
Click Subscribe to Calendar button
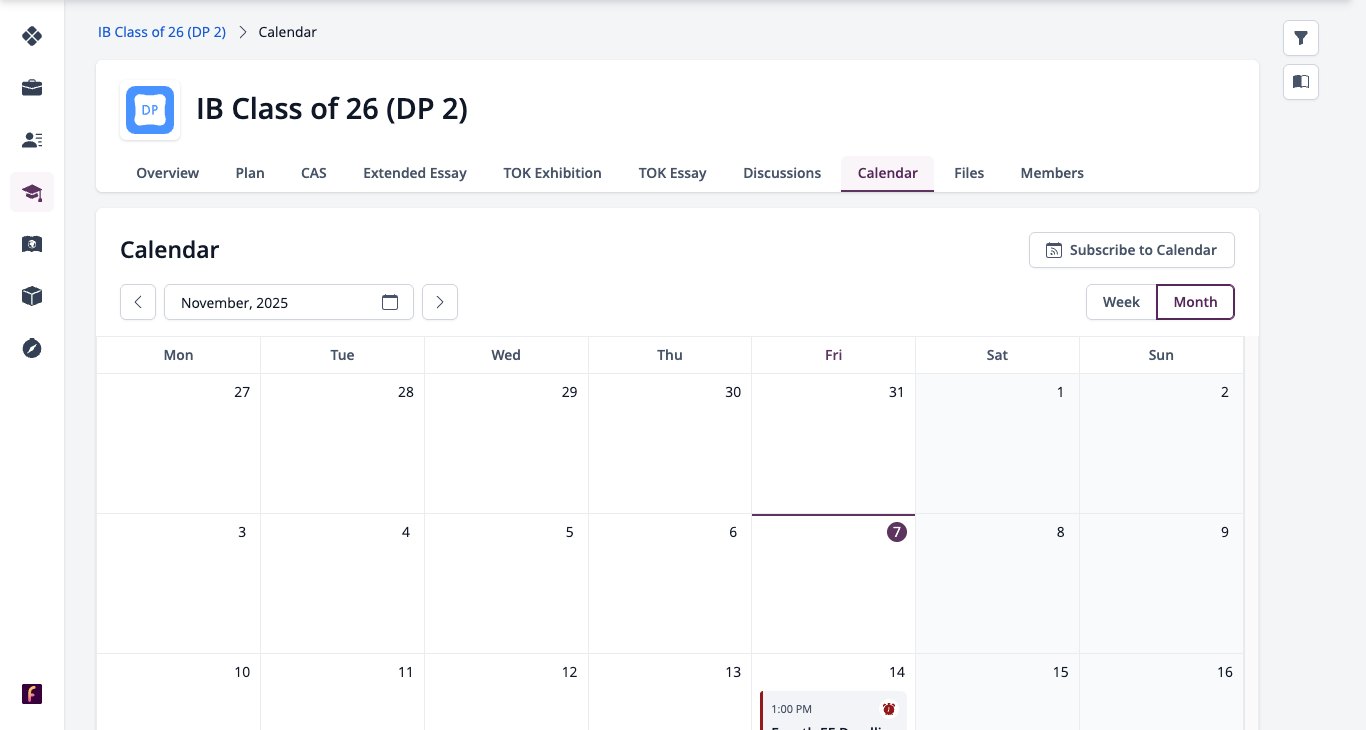[1132, 250]
